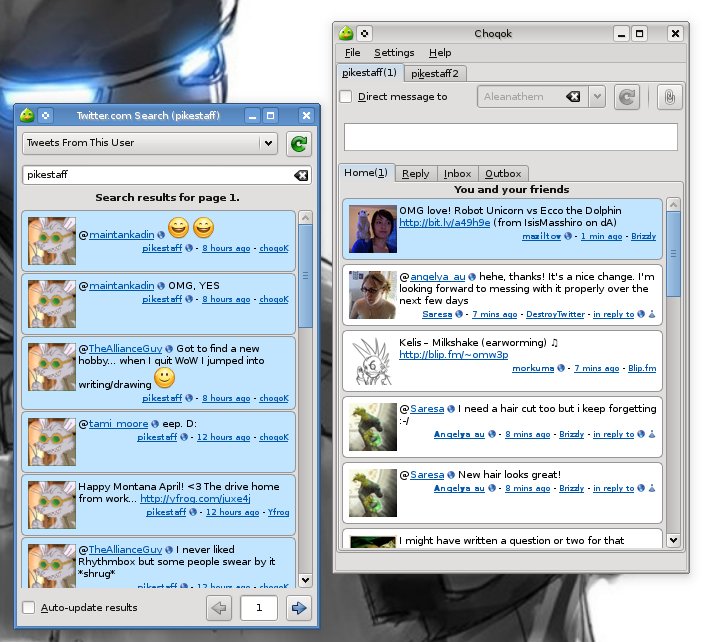Click thread icon on Saresa's reply tweet
Screen dimensions: 708x642
[x=652, y=314]
